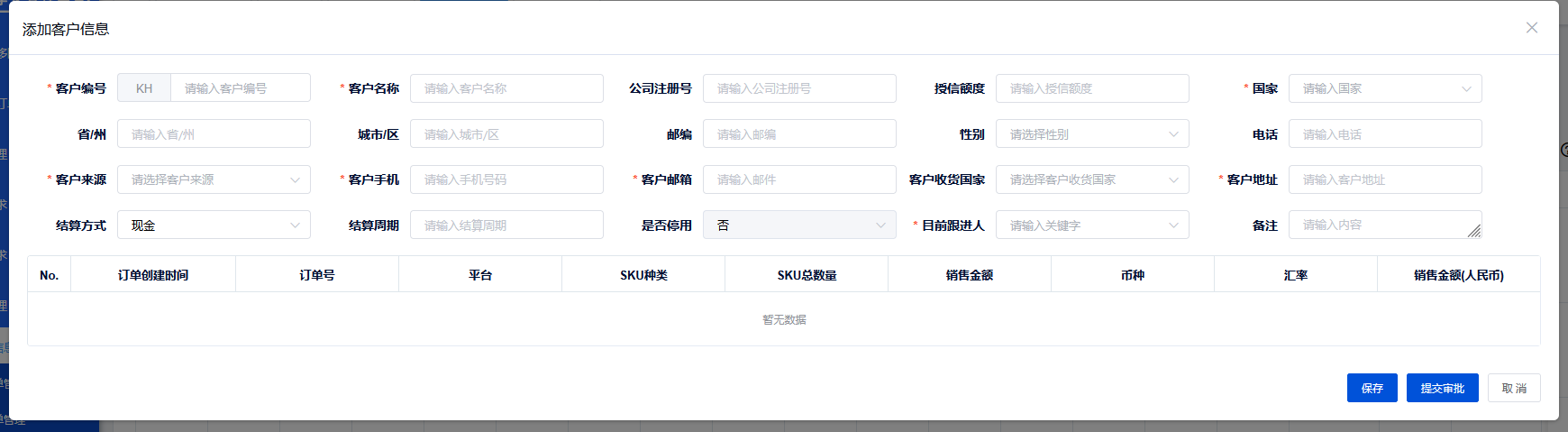Click the 提交审批 button
Screen dimensions: 1568x432
[x=1442, y=388]
